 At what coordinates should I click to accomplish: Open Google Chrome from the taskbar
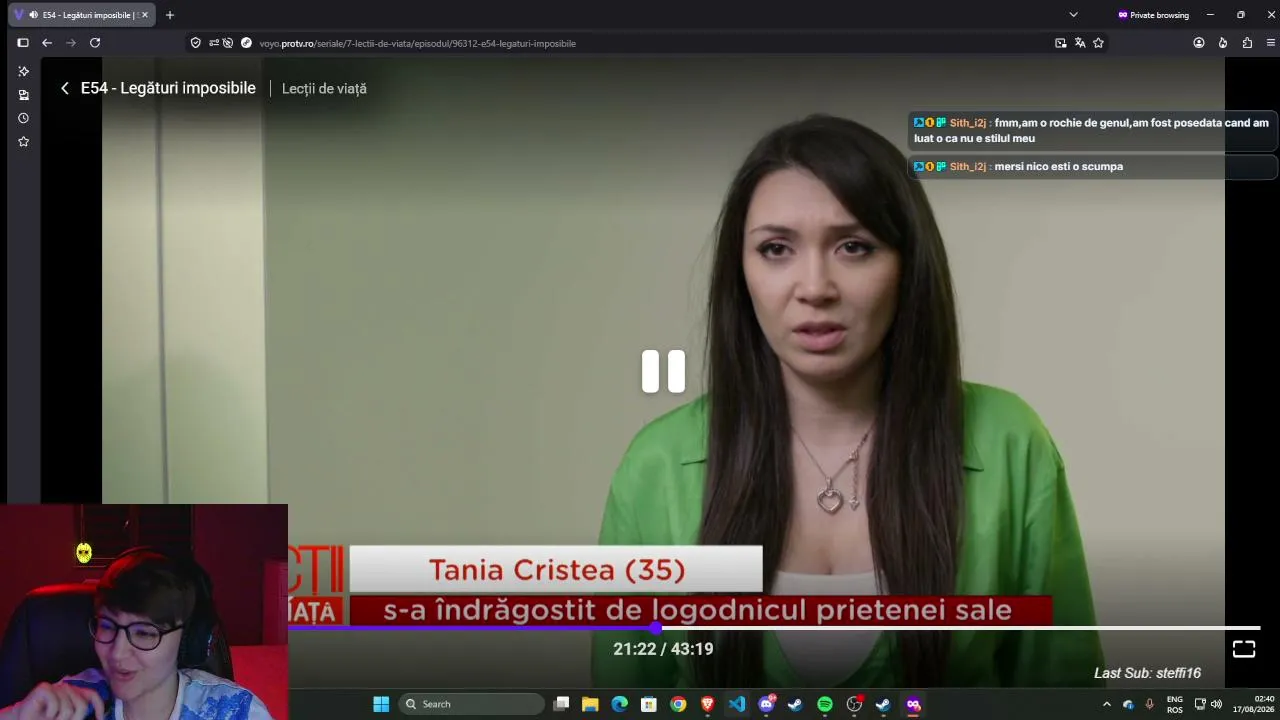pos(678,704)
